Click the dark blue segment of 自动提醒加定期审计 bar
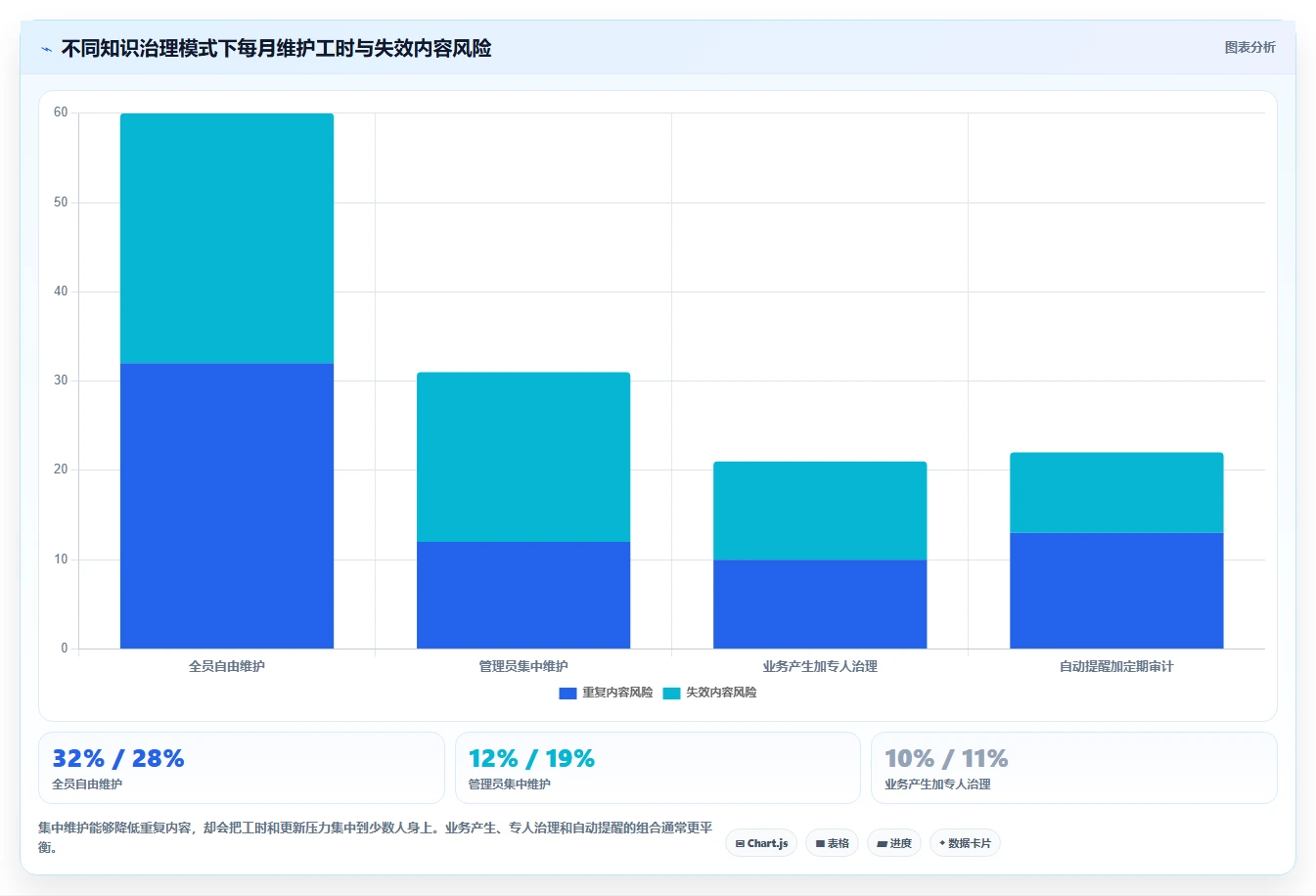This screenshot has width=1316, height=896. point(1116,591)
